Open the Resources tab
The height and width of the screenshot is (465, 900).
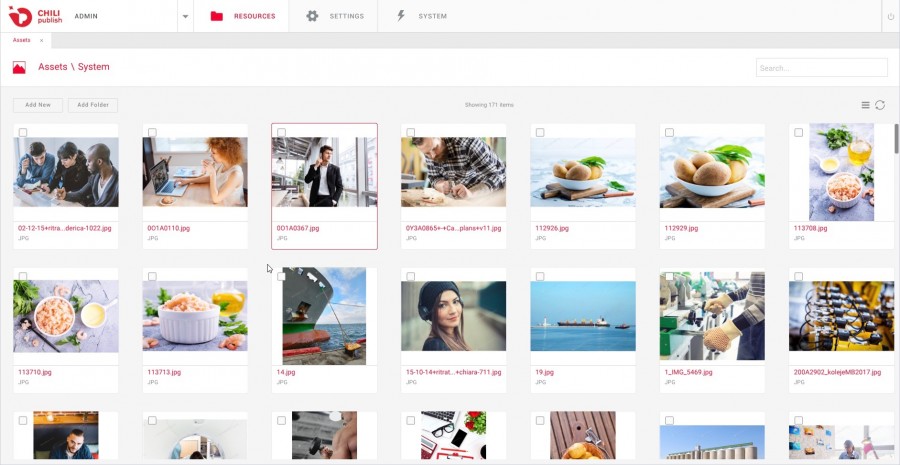coord(242,16)
